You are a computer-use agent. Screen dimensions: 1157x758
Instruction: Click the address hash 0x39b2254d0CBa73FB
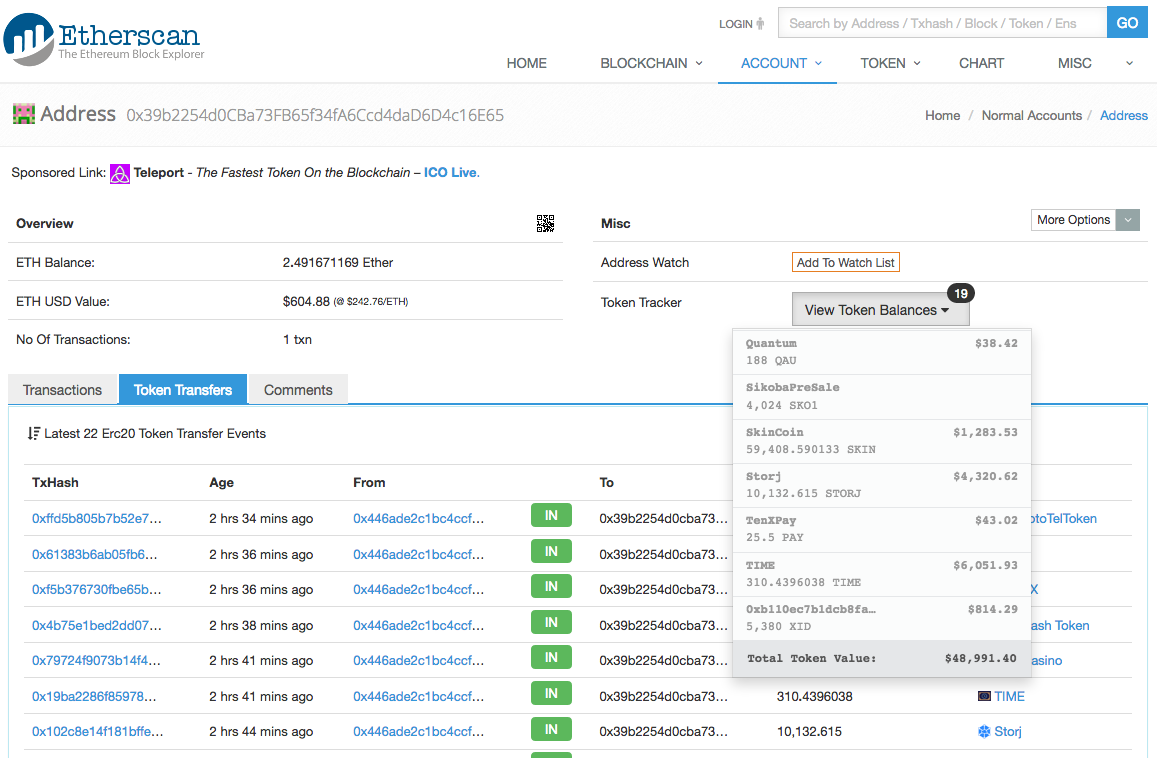coord(315,115)
